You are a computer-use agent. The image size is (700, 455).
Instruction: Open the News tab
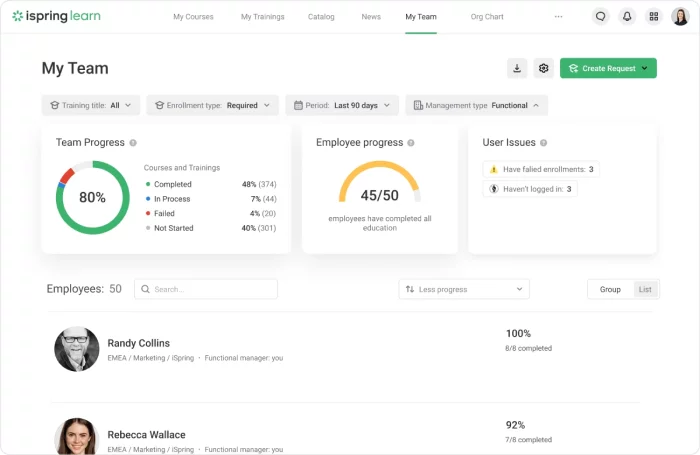(371, 17)
